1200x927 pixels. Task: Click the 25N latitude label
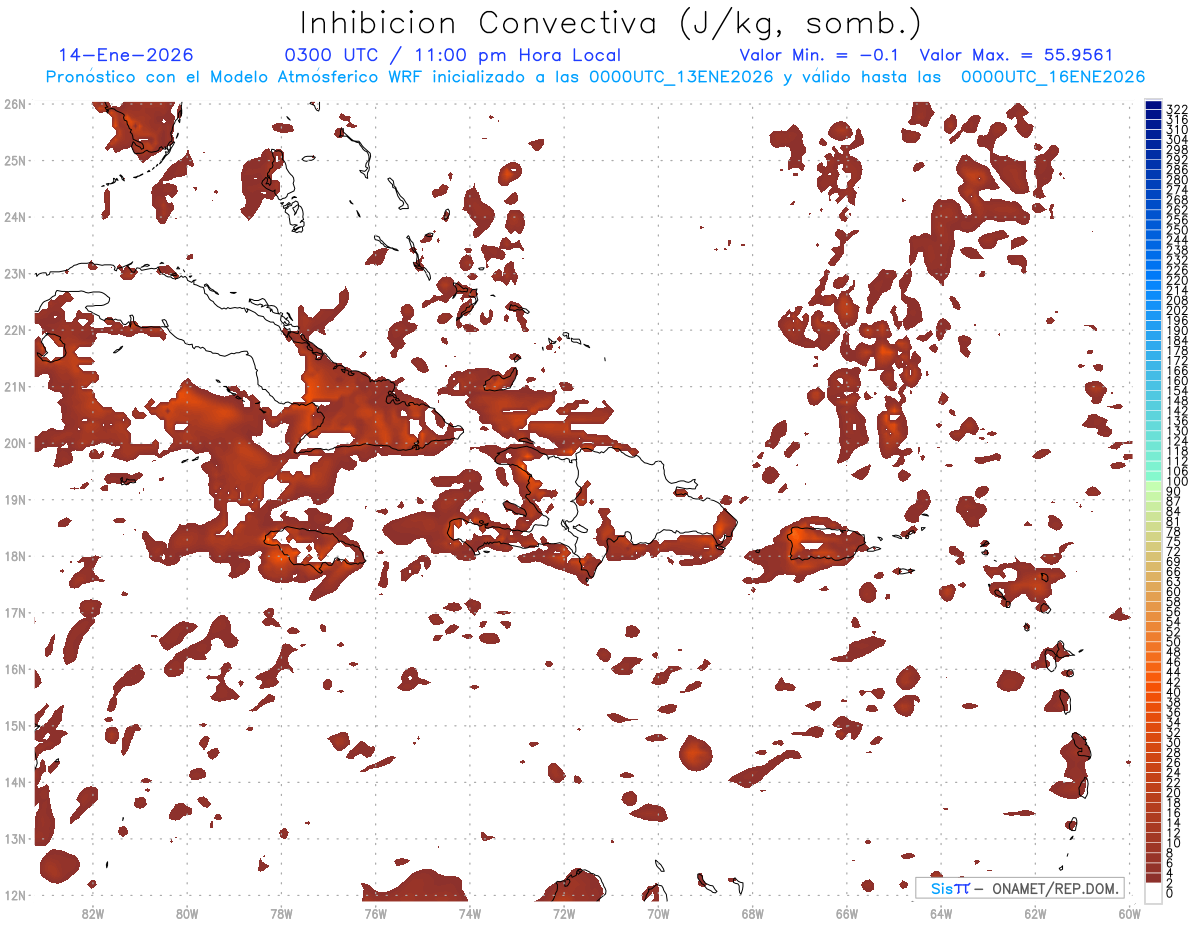(15, 160)
